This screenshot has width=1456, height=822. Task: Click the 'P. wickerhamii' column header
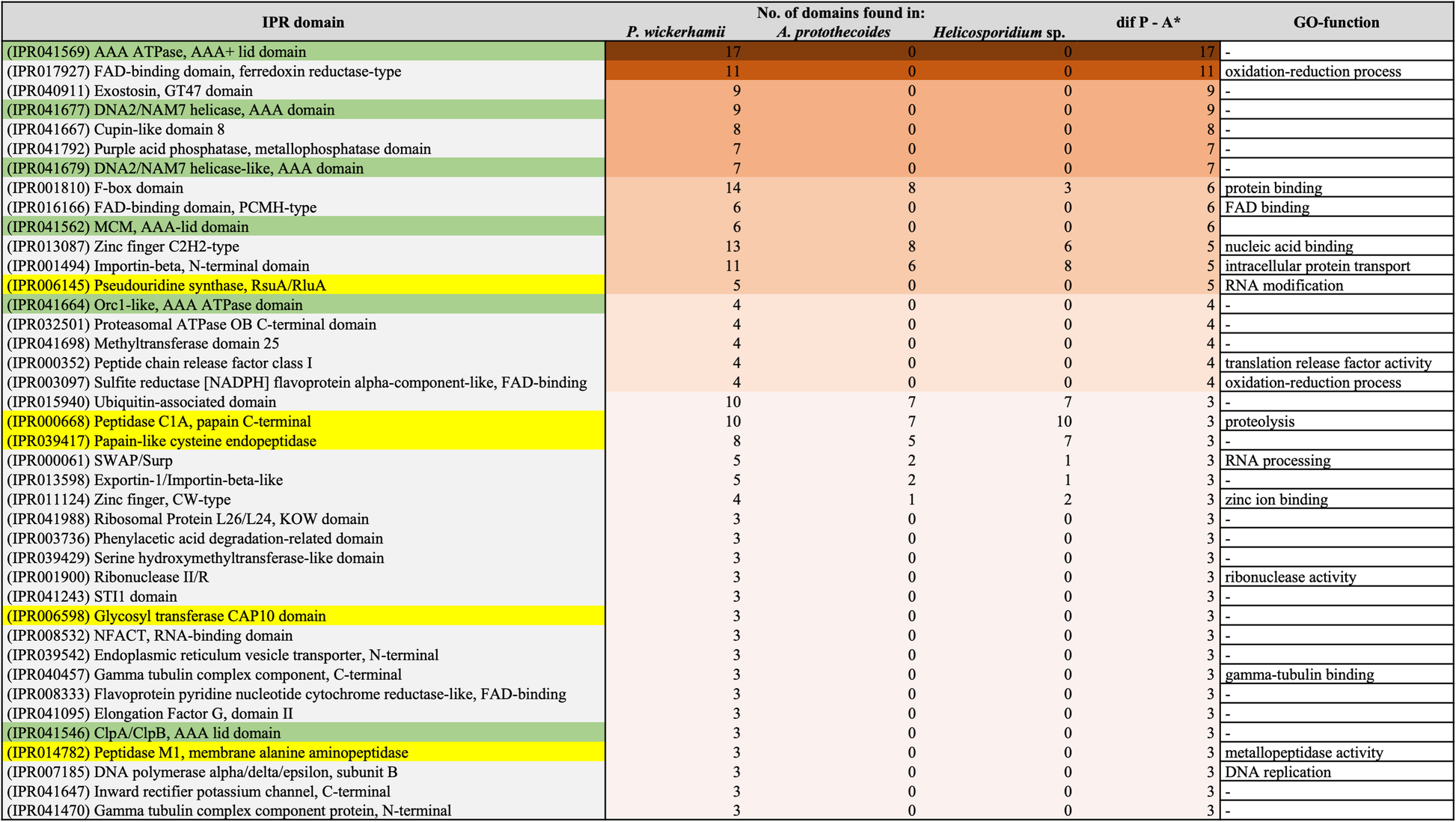coord(676,32)
